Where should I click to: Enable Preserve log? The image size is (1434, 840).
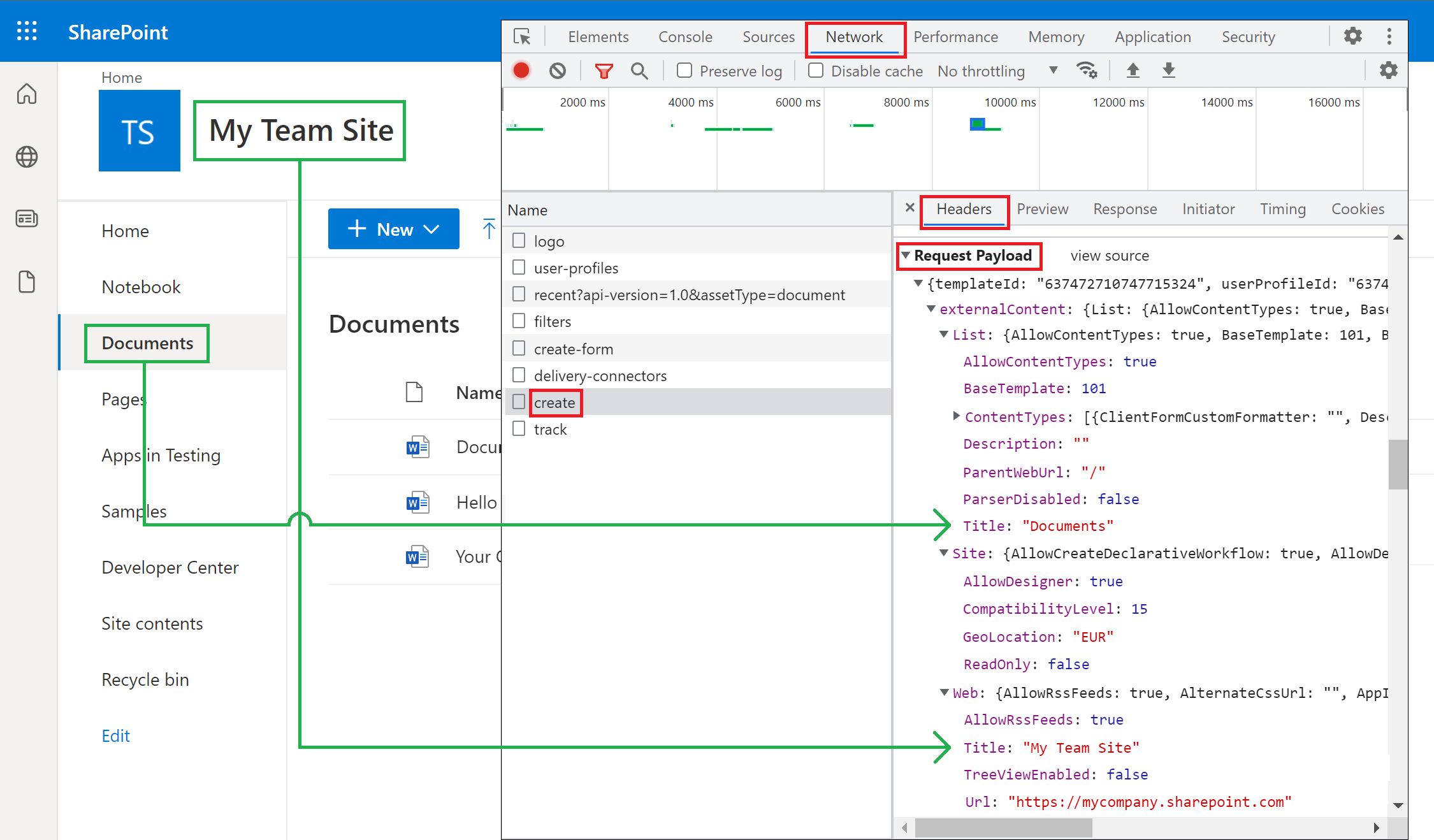684,70
